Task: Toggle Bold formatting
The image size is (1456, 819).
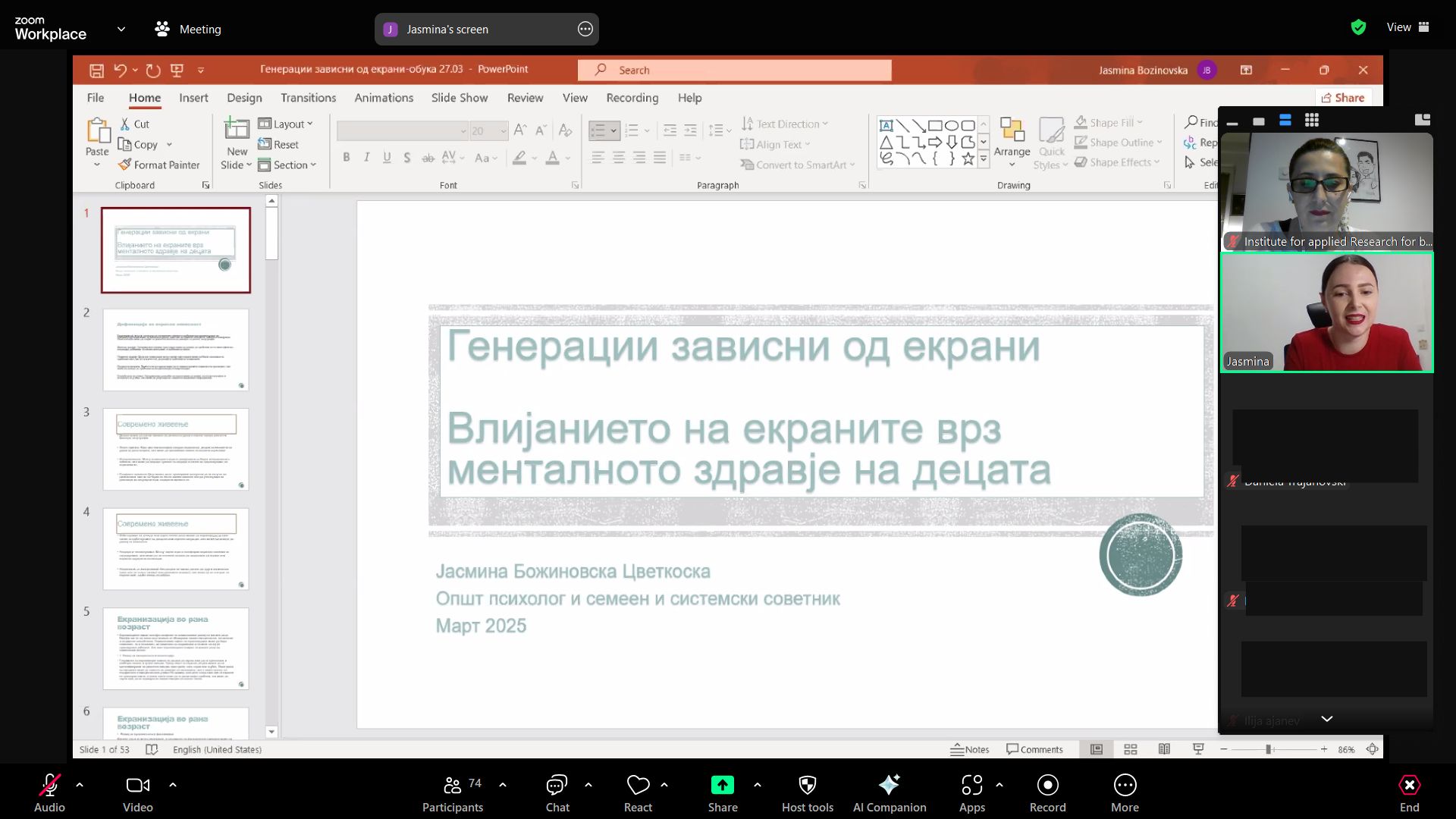Action: 347,157
